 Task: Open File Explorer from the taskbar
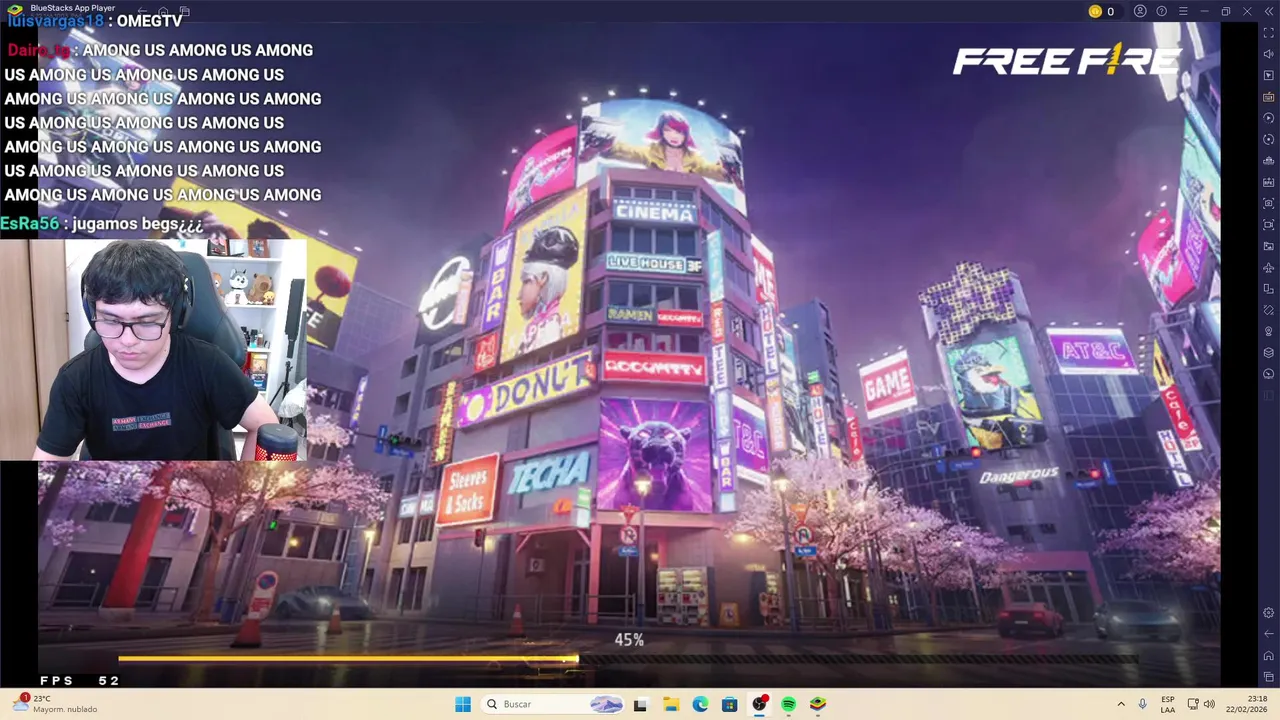(670, 704)
